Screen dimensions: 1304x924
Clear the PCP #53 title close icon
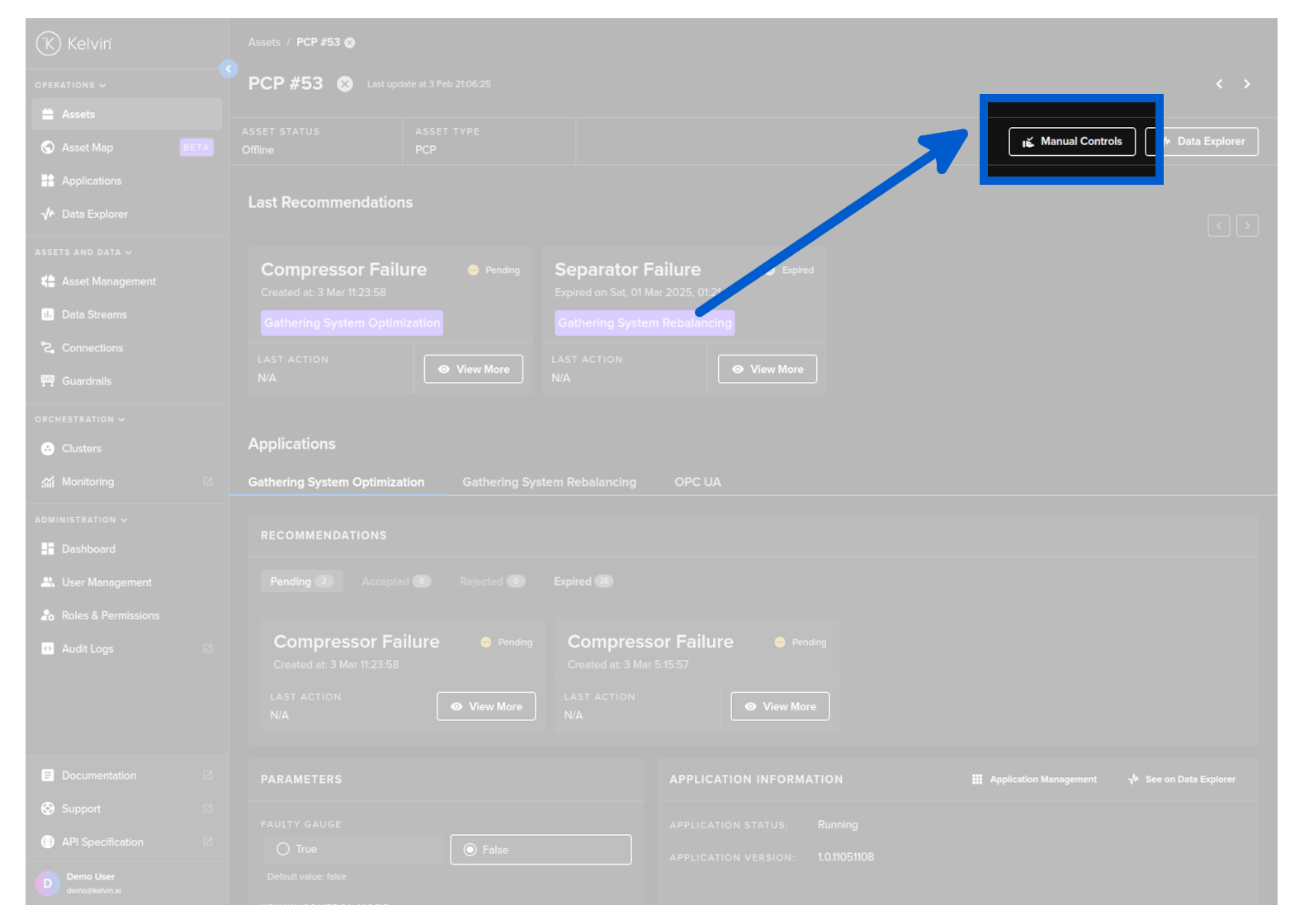click(x=345, y=84)
